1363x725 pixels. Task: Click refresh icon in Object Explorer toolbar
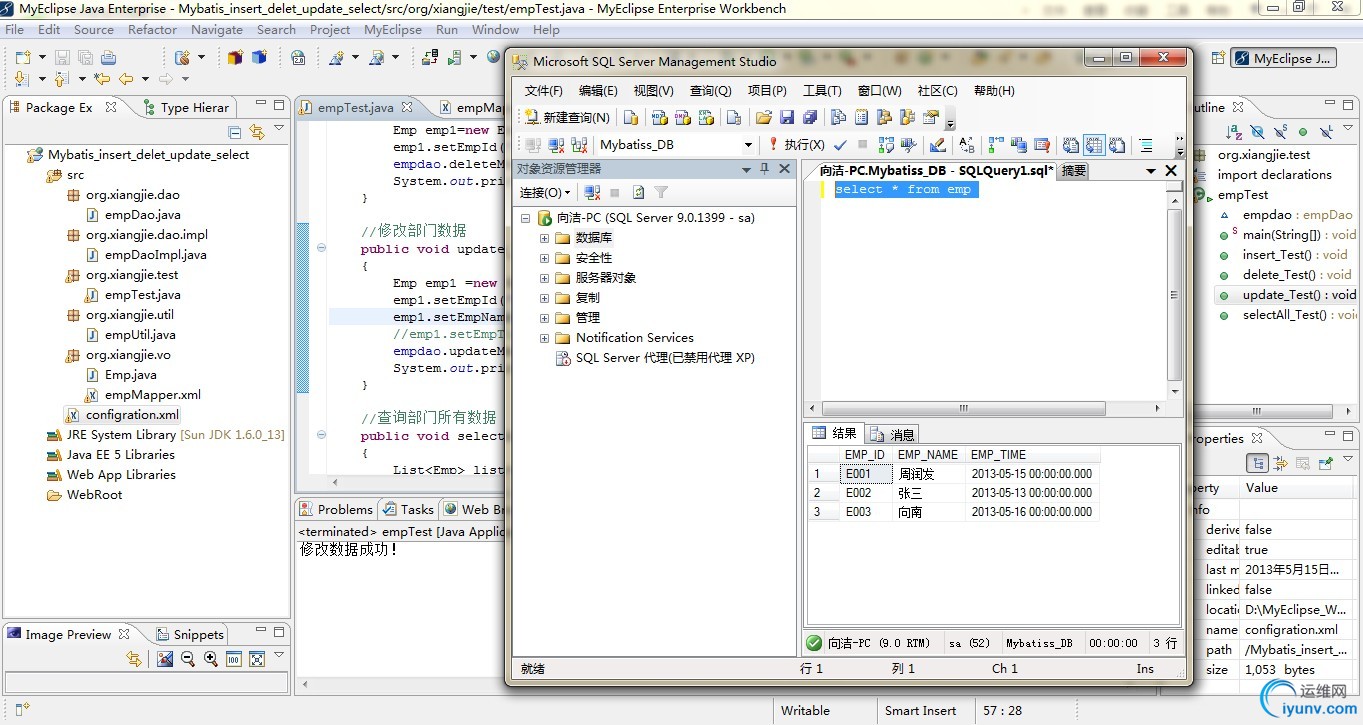click(x=638, y=192)
